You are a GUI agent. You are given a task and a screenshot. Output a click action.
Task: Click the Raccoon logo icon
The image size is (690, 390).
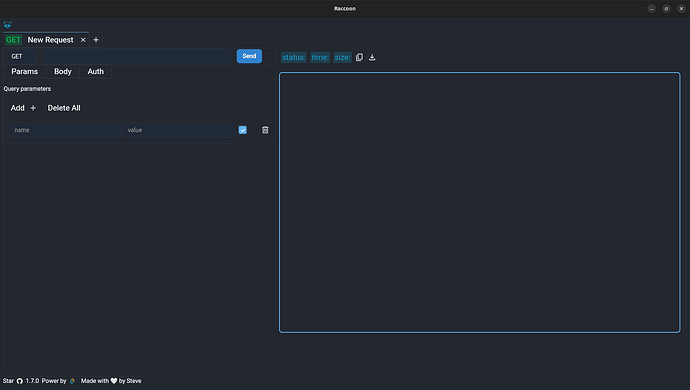[7, 25]
